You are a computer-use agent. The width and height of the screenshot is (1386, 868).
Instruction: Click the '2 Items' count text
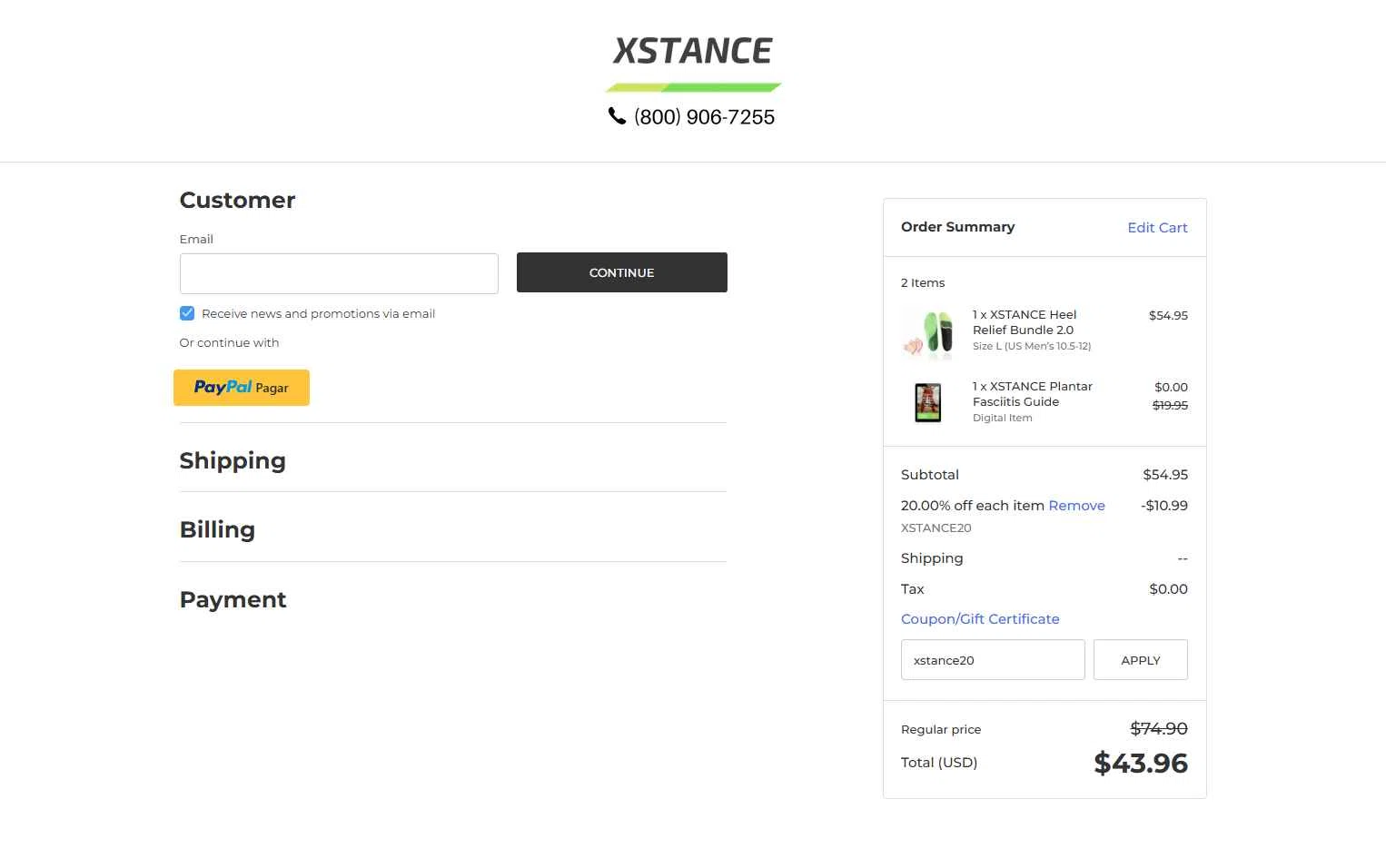click(x=923, y=283)
